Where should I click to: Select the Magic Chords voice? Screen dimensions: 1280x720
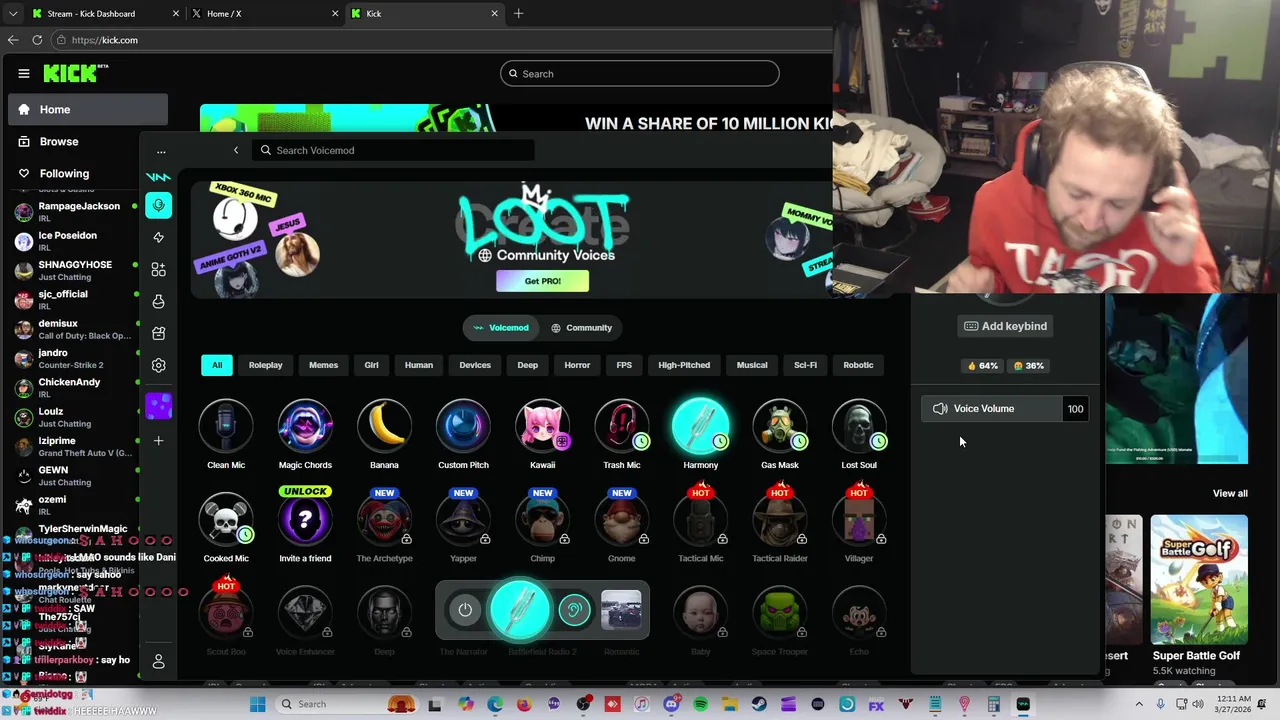(x=305, y=427)
